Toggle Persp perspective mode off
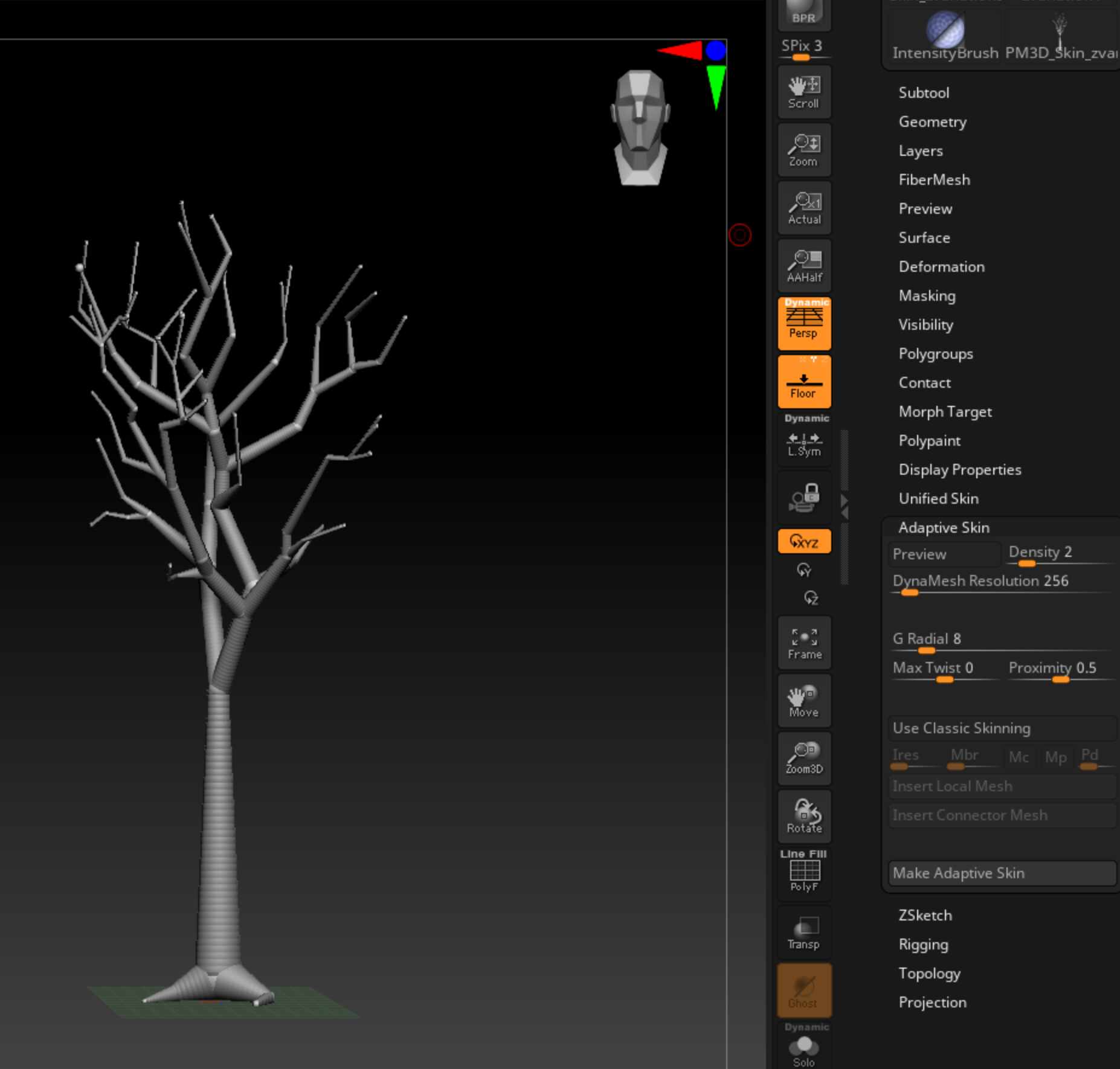The width and height of the screenshot is (1120, 1069). (804, 324)
